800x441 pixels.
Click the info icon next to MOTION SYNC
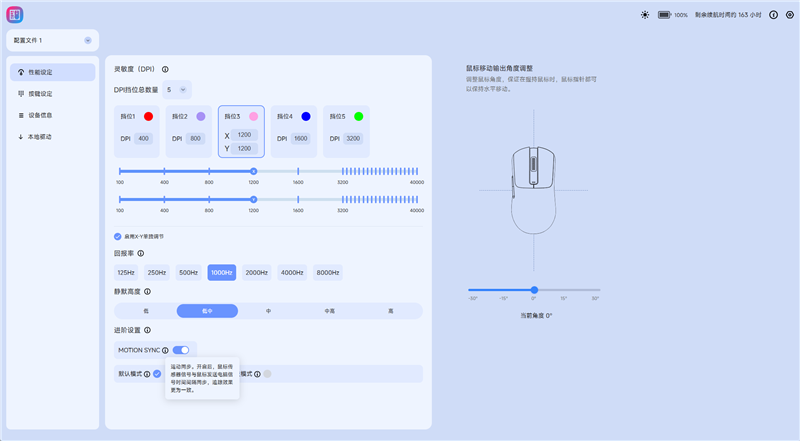click(165, 350)
